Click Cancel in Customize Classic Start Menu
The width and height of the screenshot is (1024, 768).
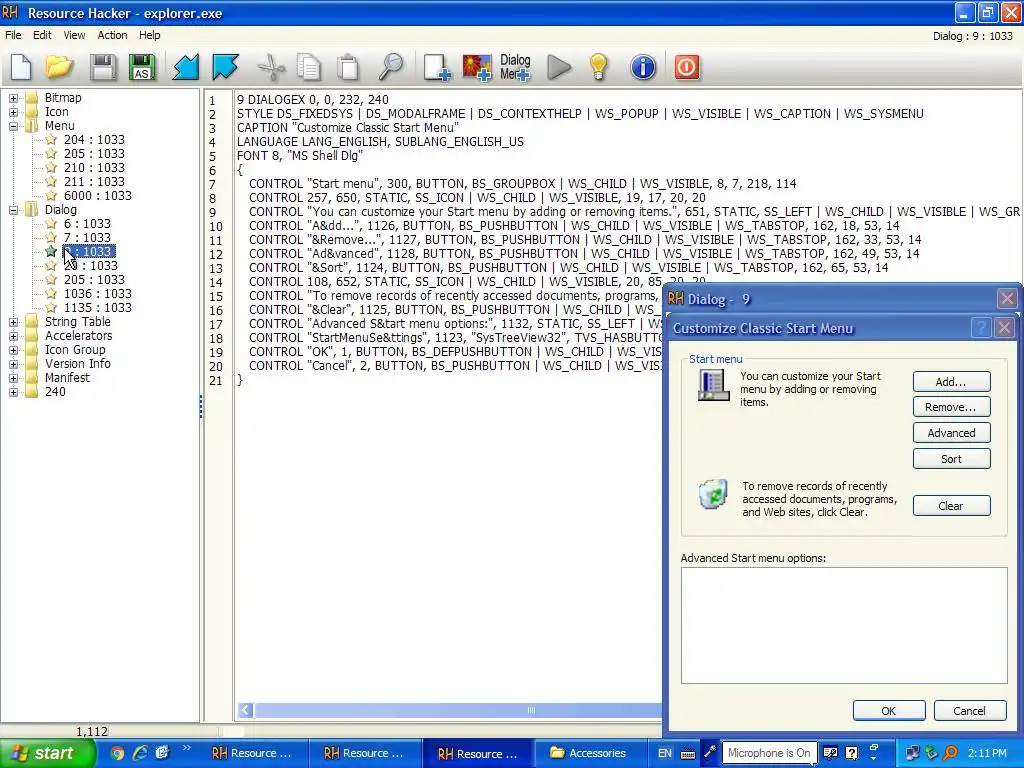[970, 711]
